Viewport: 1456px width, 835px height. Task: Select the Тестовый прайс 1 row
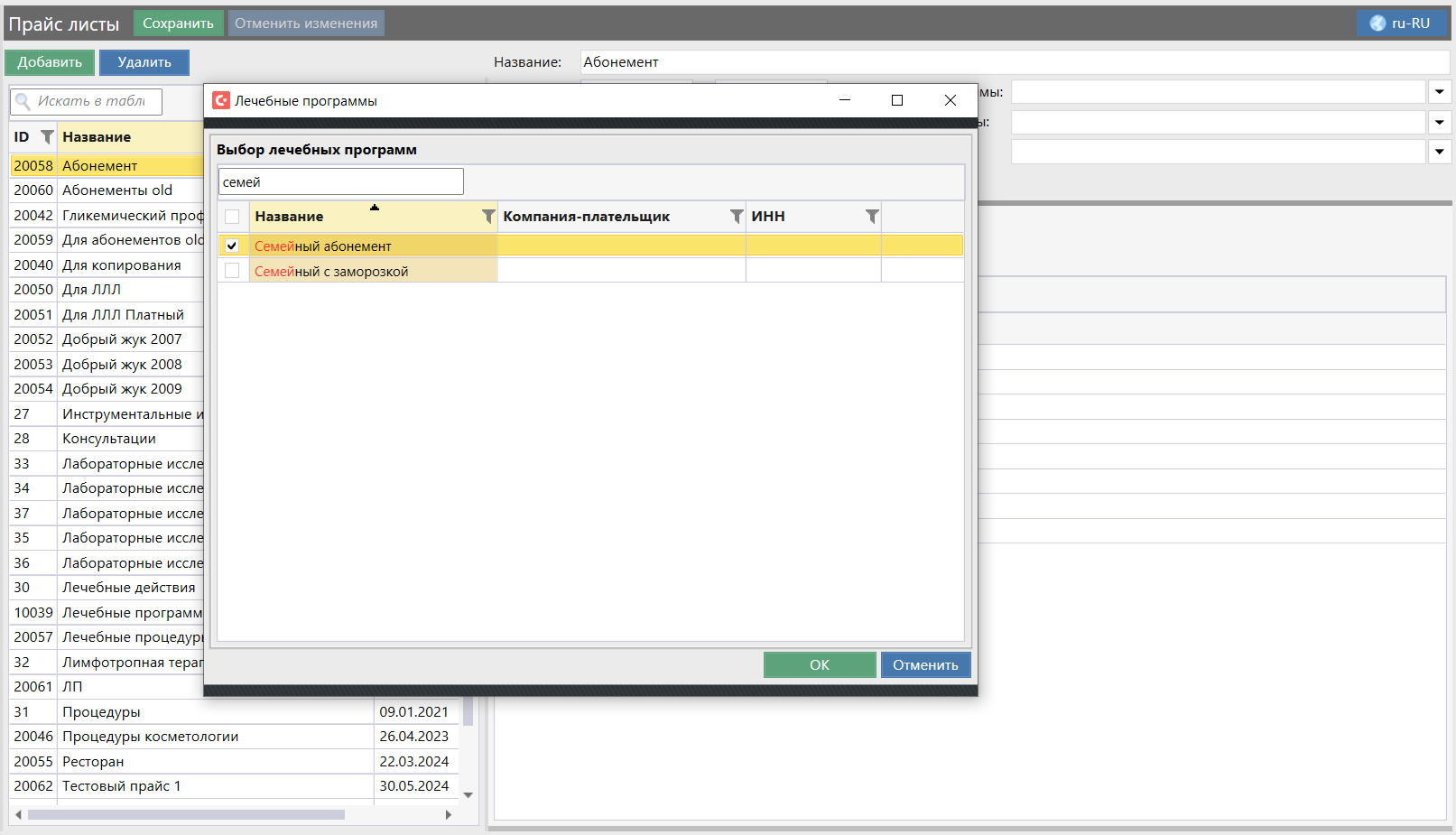121,786
